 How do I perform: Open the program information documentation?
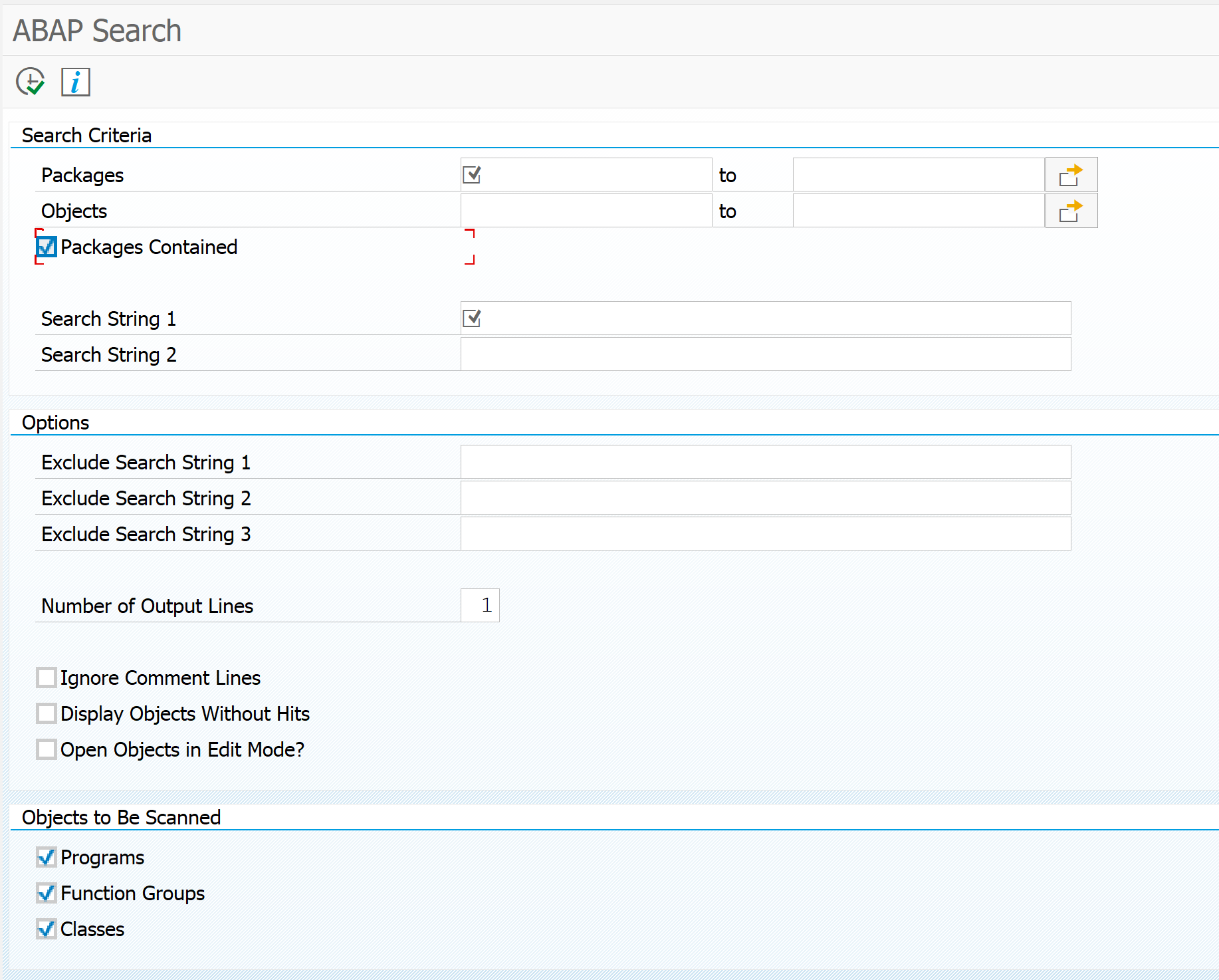point(75,82)
